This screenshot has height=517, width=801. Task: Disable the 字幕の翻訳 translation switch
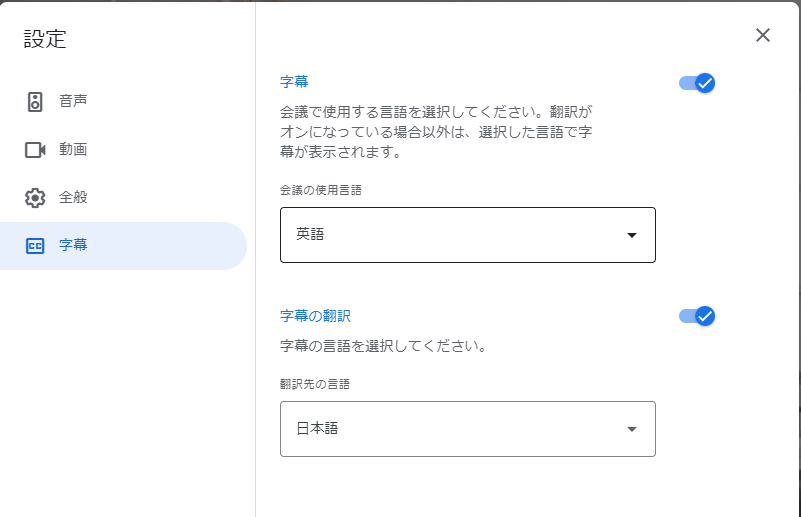(697, 316)
